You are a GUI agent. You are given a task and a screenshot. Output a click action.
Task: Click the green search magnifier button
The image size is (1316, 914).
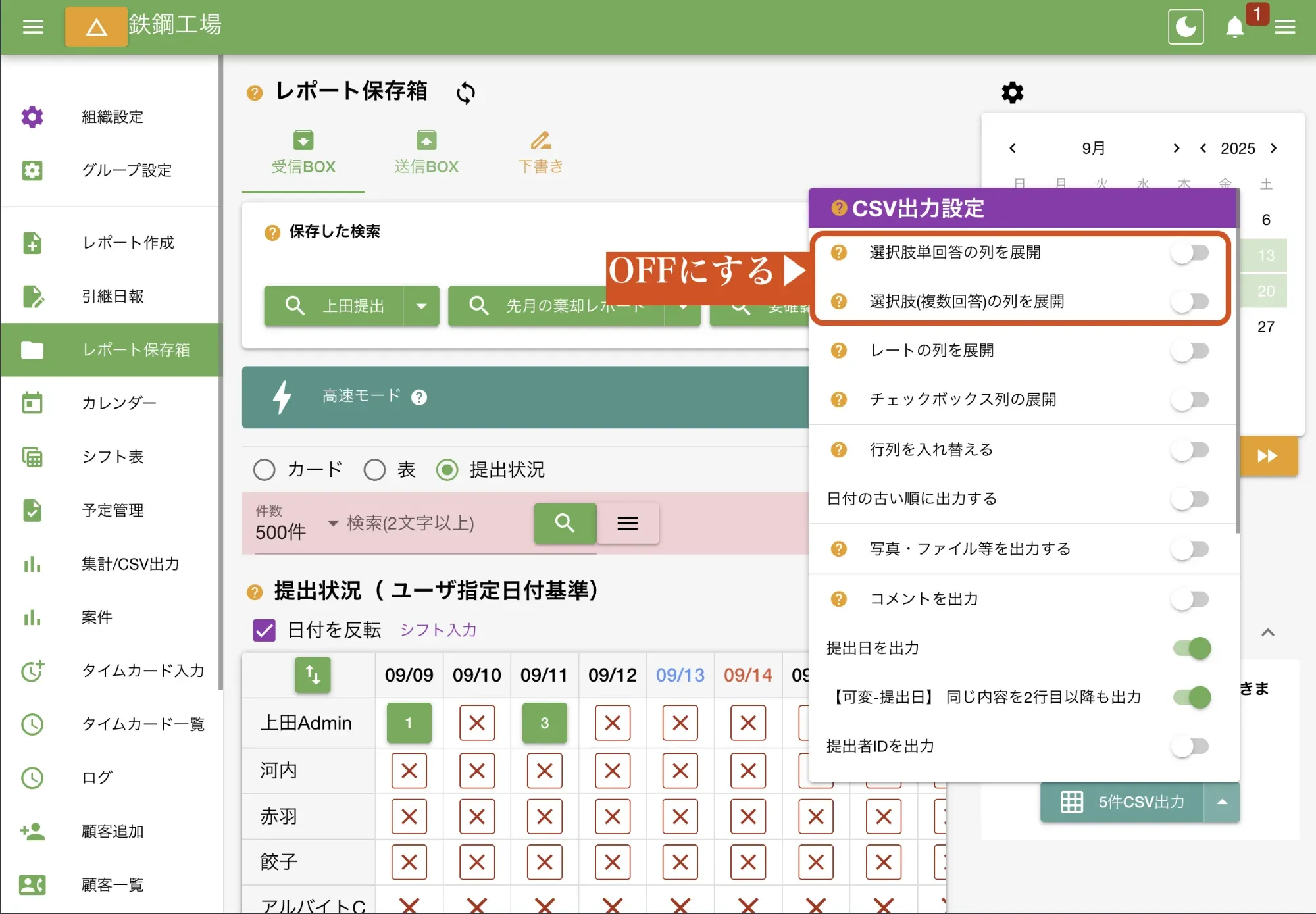pyautogui.click(x=565, y=523)
